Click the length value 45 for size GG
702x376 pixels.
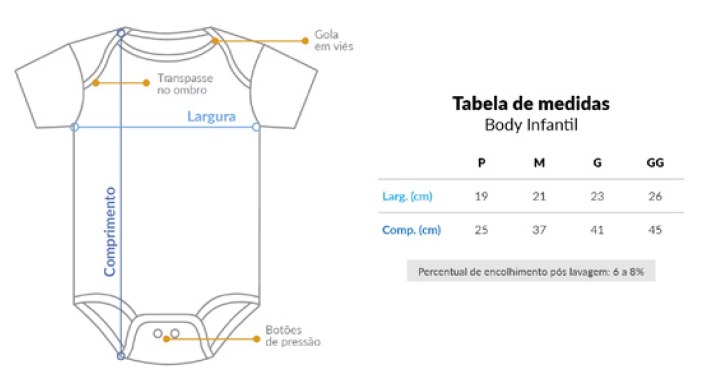655,230
